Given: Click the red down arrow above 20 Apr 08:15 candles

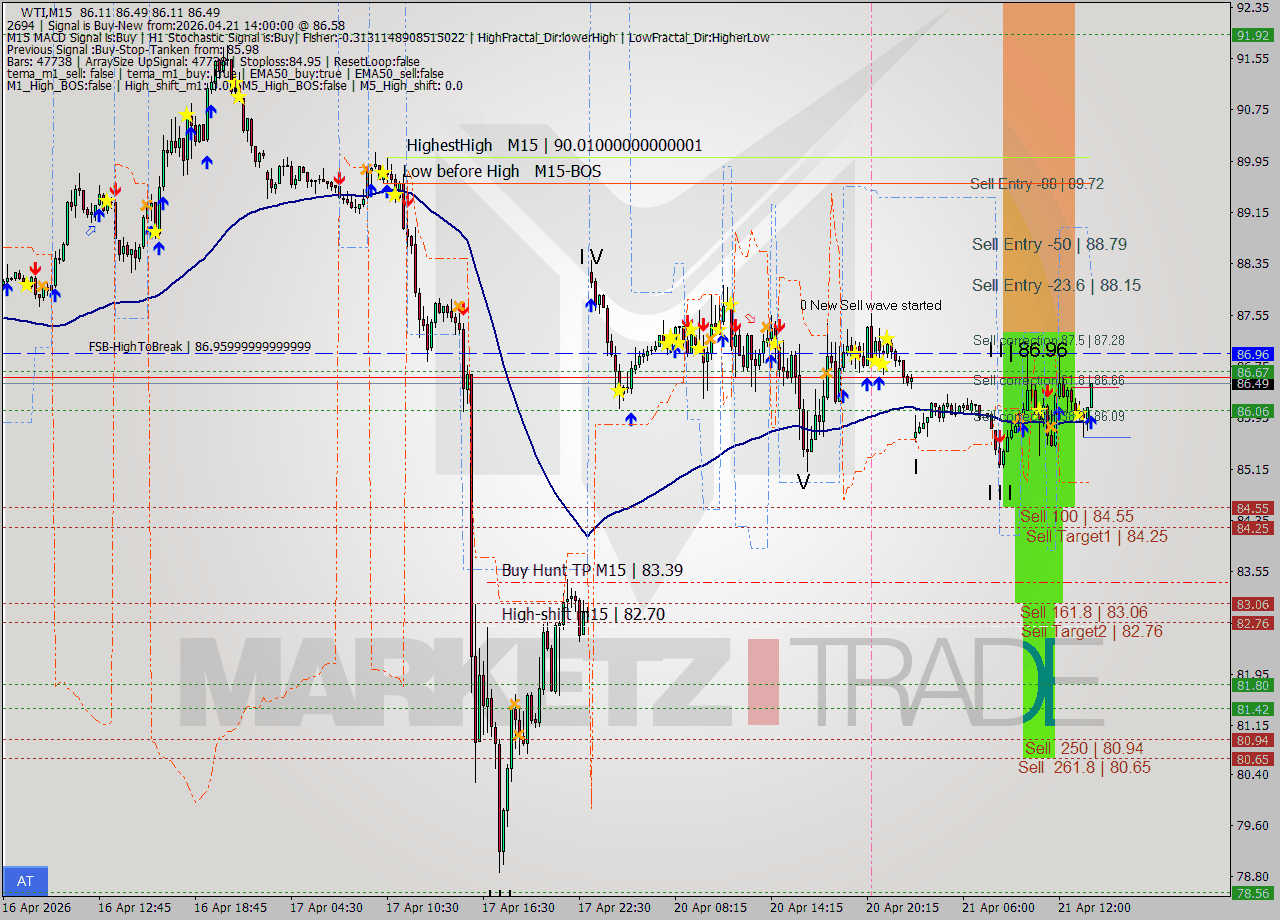Looking at the screenshot, I should coord(703,322).
